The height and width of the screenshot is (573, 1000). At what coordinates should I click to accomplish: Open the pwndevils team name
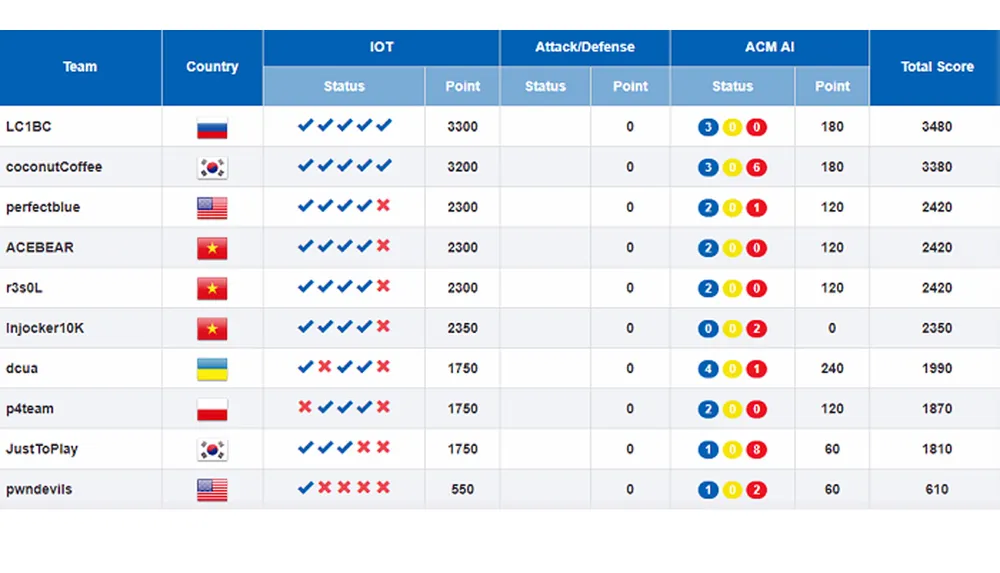click(39, 490)
